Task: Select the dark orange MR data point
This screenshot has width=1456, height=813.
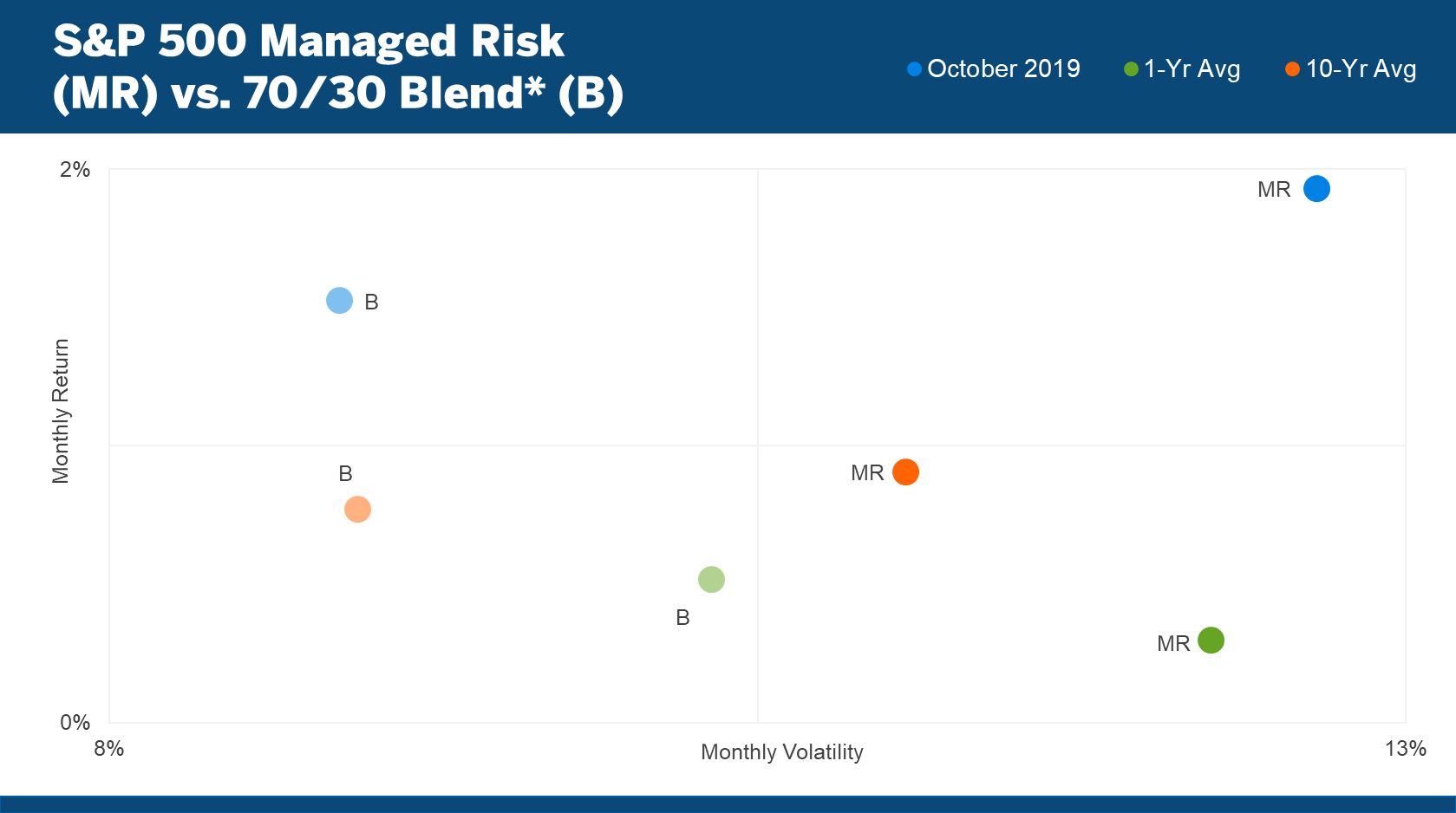Action: [905, 472]
